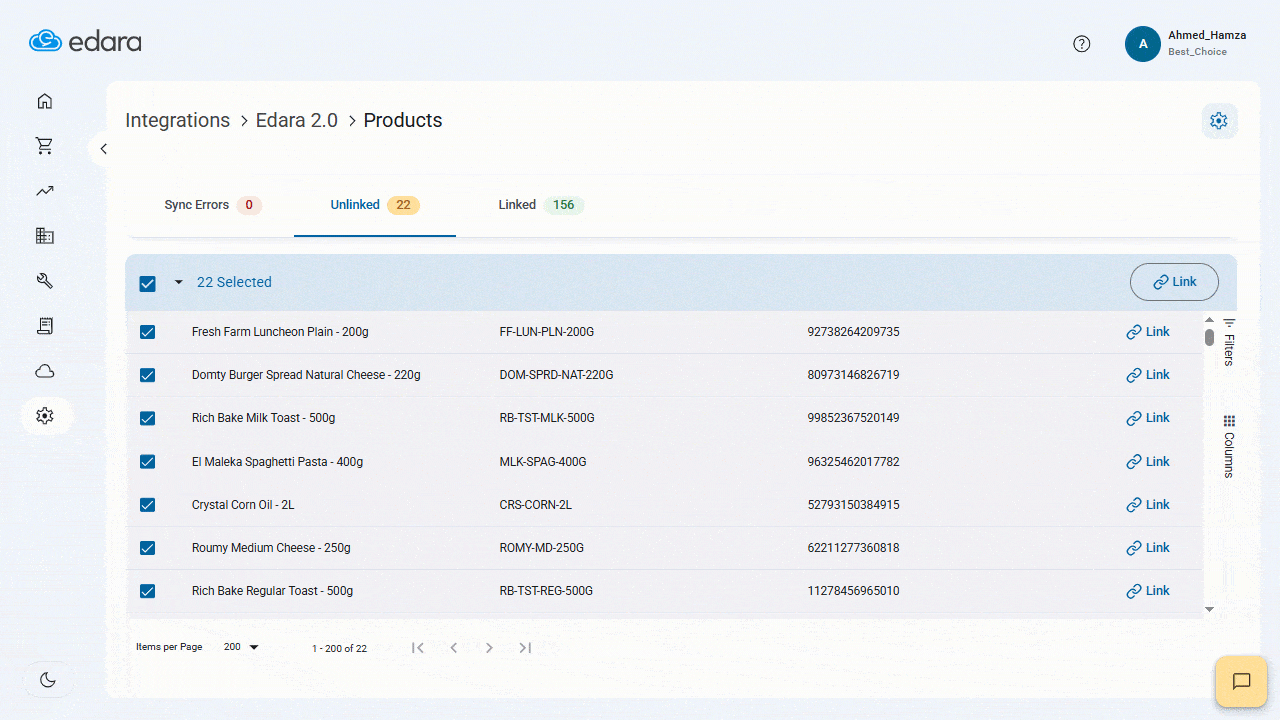
Task: Uncheck Rich Bake Milk Toast checkbox
Action: click(x=148, y=418)
